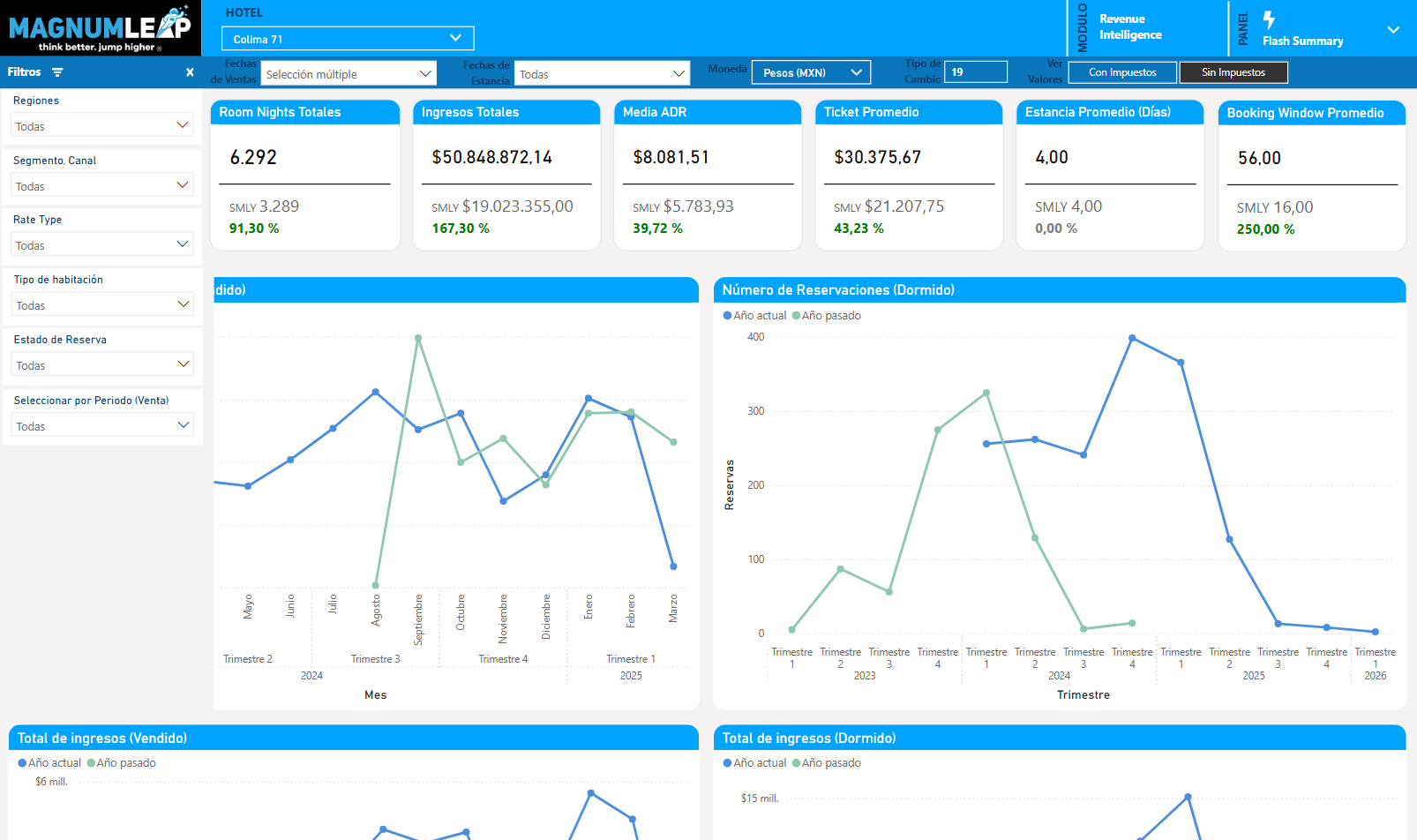Click the Media ADR value $8.081,51
Viewport: 1417px width, 840px height.
click(x=671, y=157)
